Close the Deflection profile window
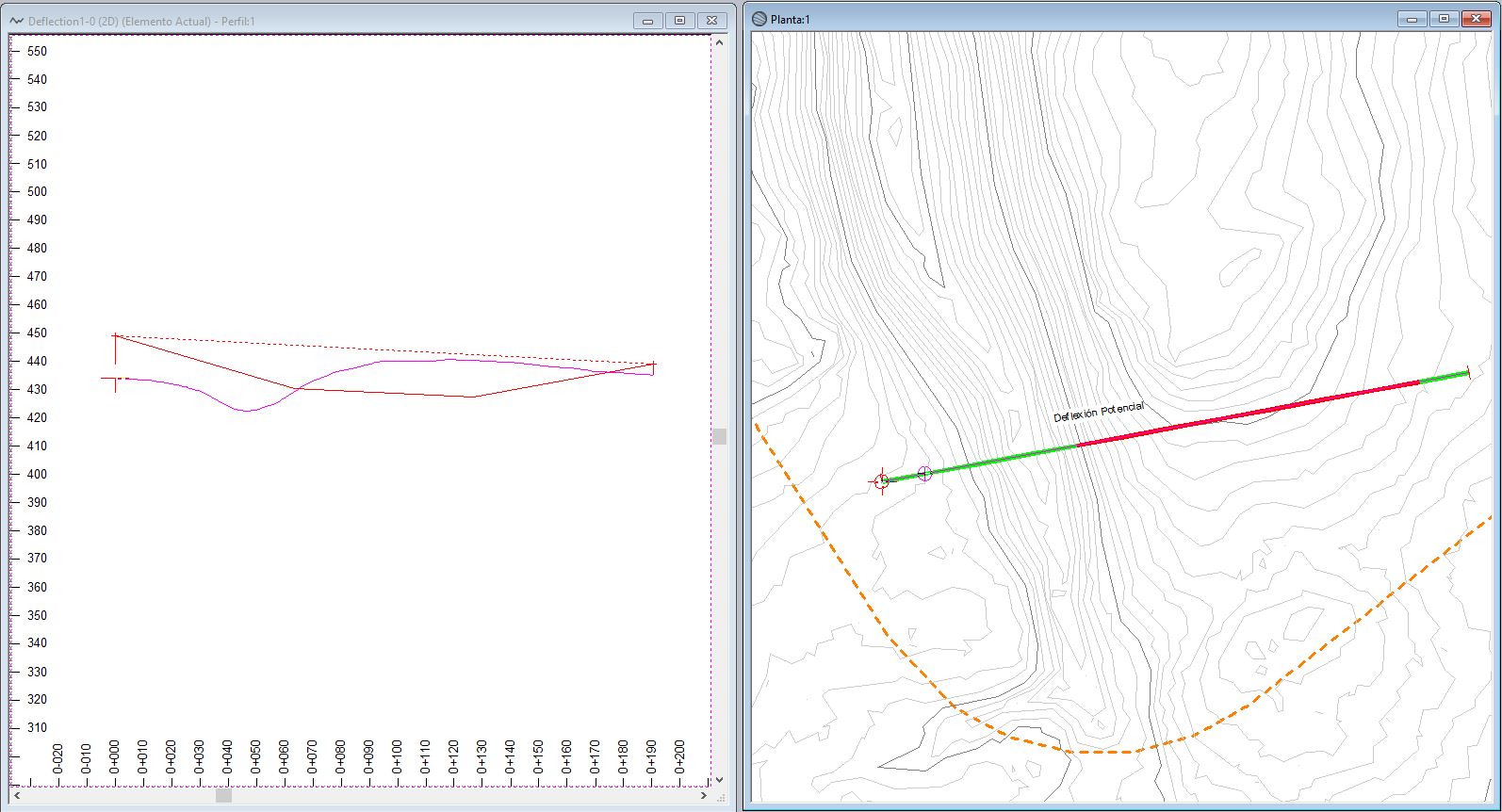 [712, 21]
